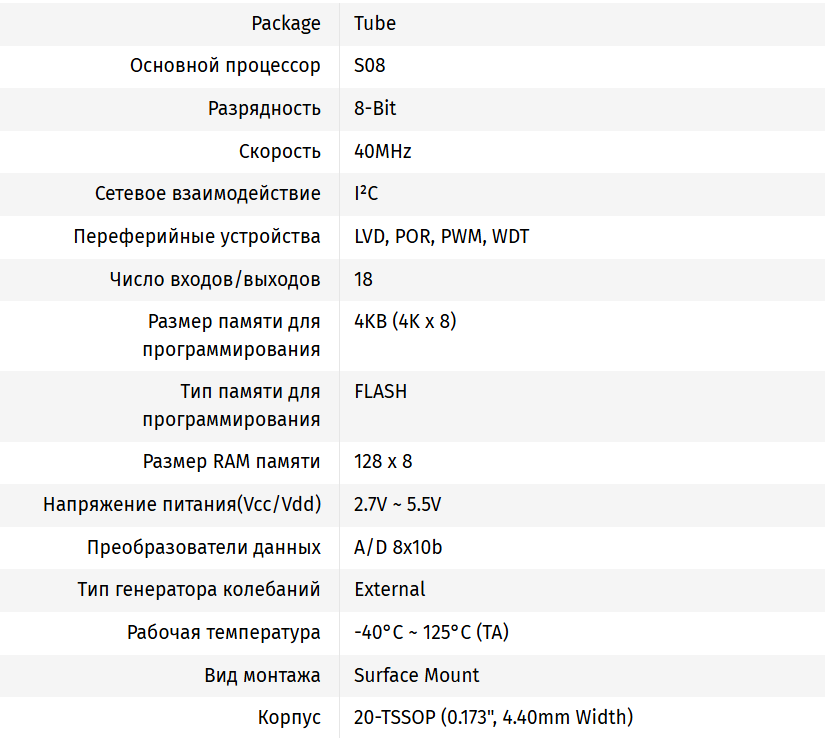Viewport: 825px width, 738px height.
Task: Click the '2.7V ~ 5.5V' voltage value
Action: click(x=397, y=505)
